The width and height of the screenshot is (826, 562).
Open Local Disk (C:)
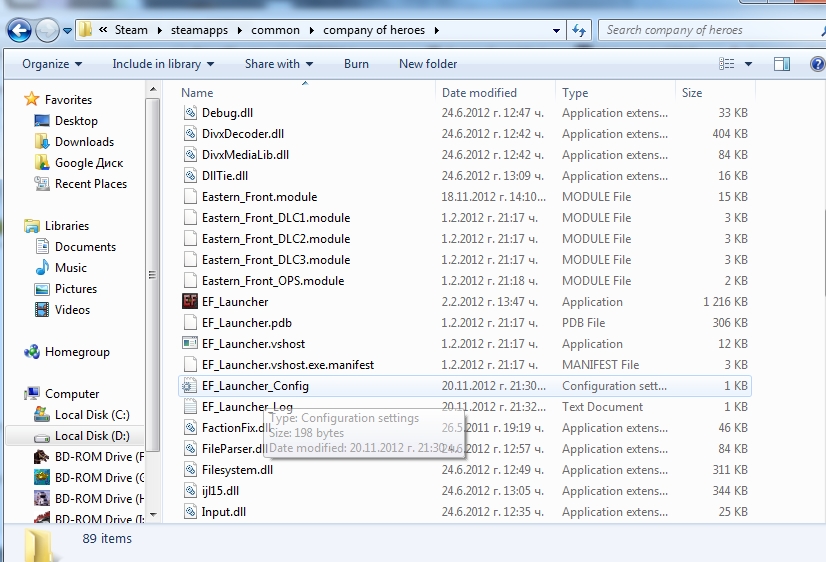click(92, 415)
